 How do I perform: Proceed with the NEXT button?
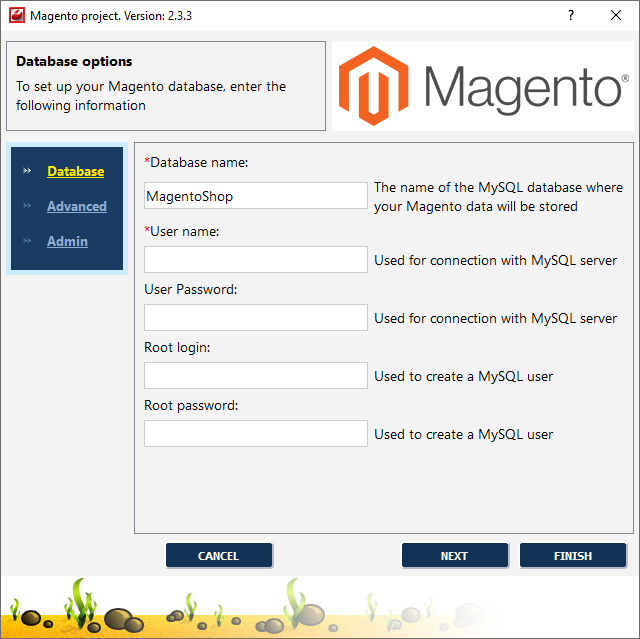pos(455,555)
